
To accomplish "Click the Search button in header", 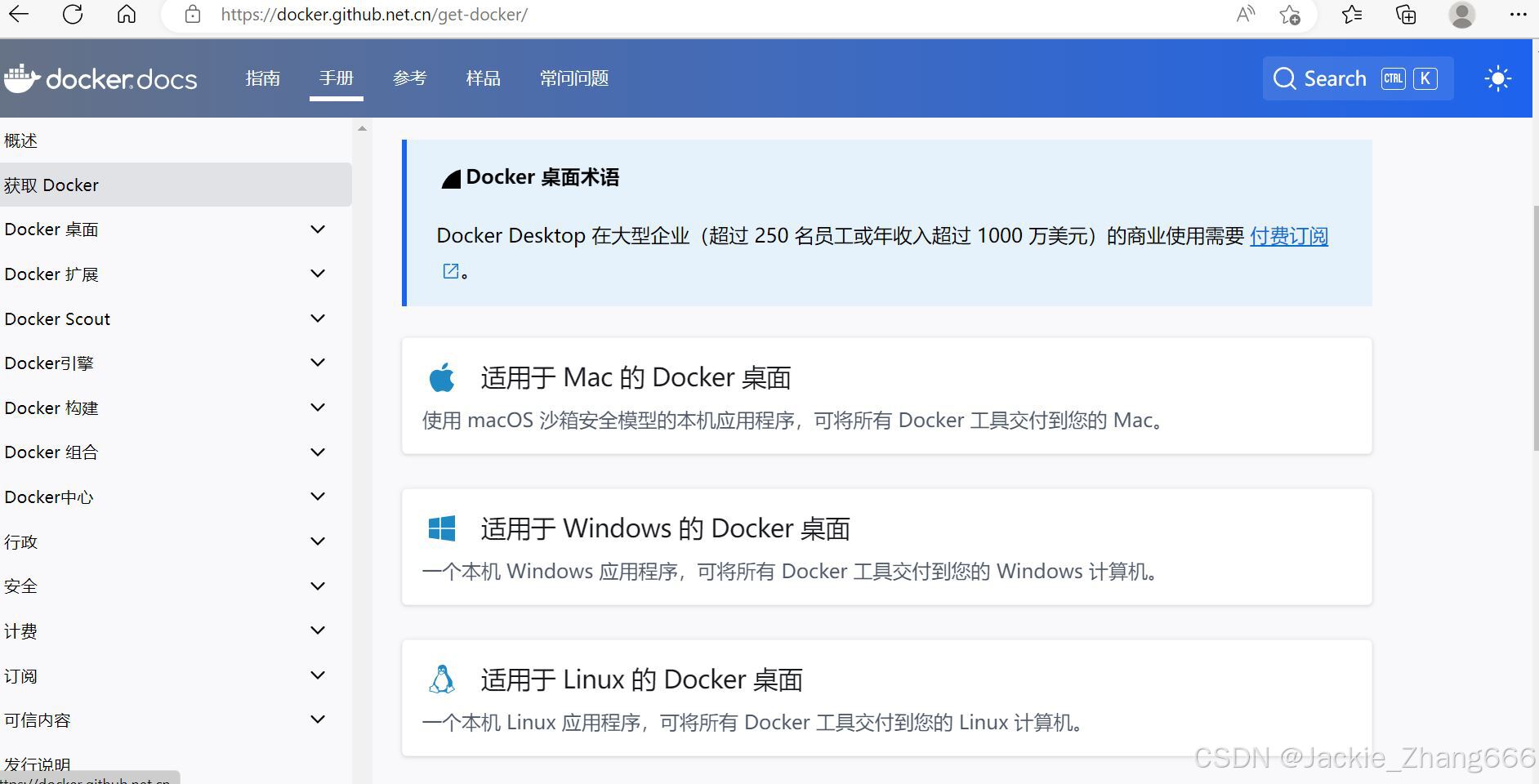I will pos(1358,78).
